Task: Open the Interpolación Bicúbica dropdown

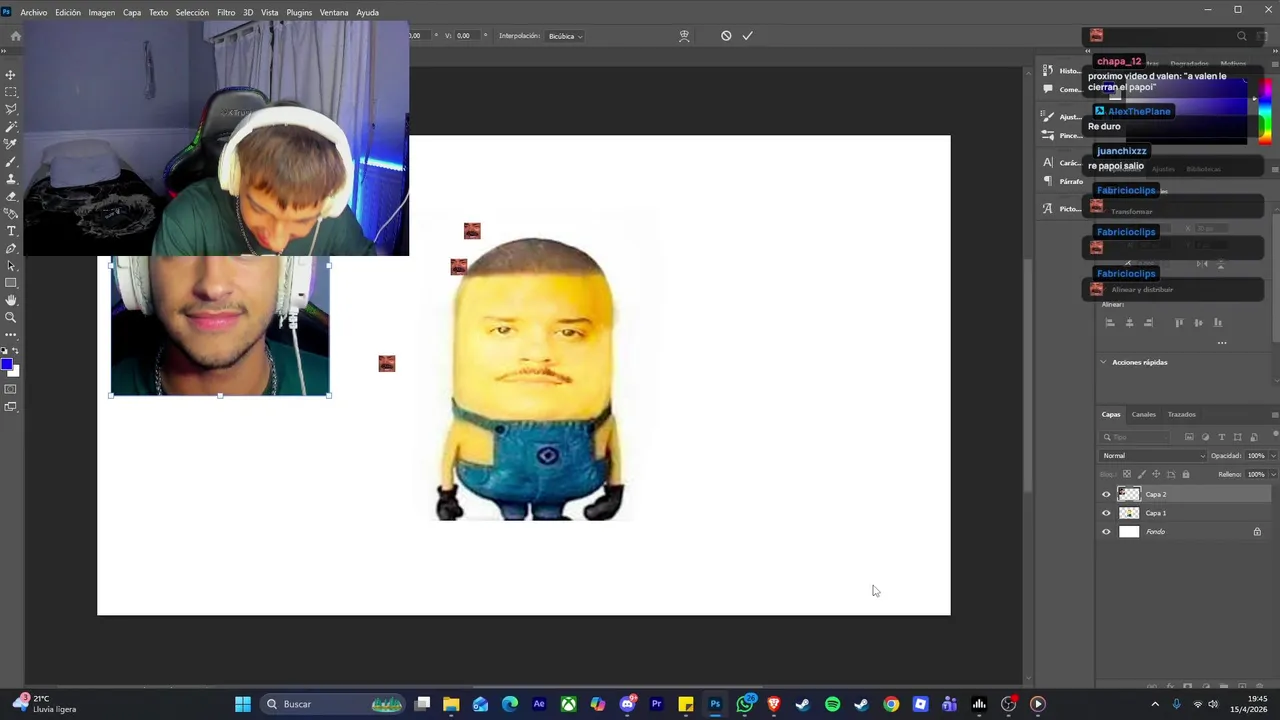Action: coord(565,36)
